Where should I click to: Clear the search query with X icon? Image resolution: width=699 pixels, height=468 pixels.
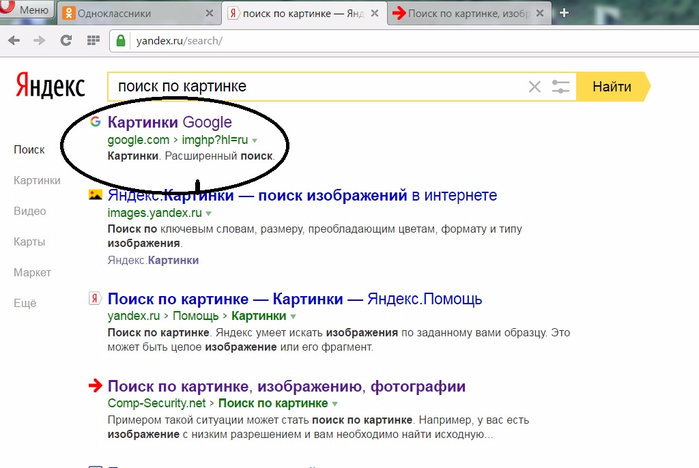click(535, 86)
